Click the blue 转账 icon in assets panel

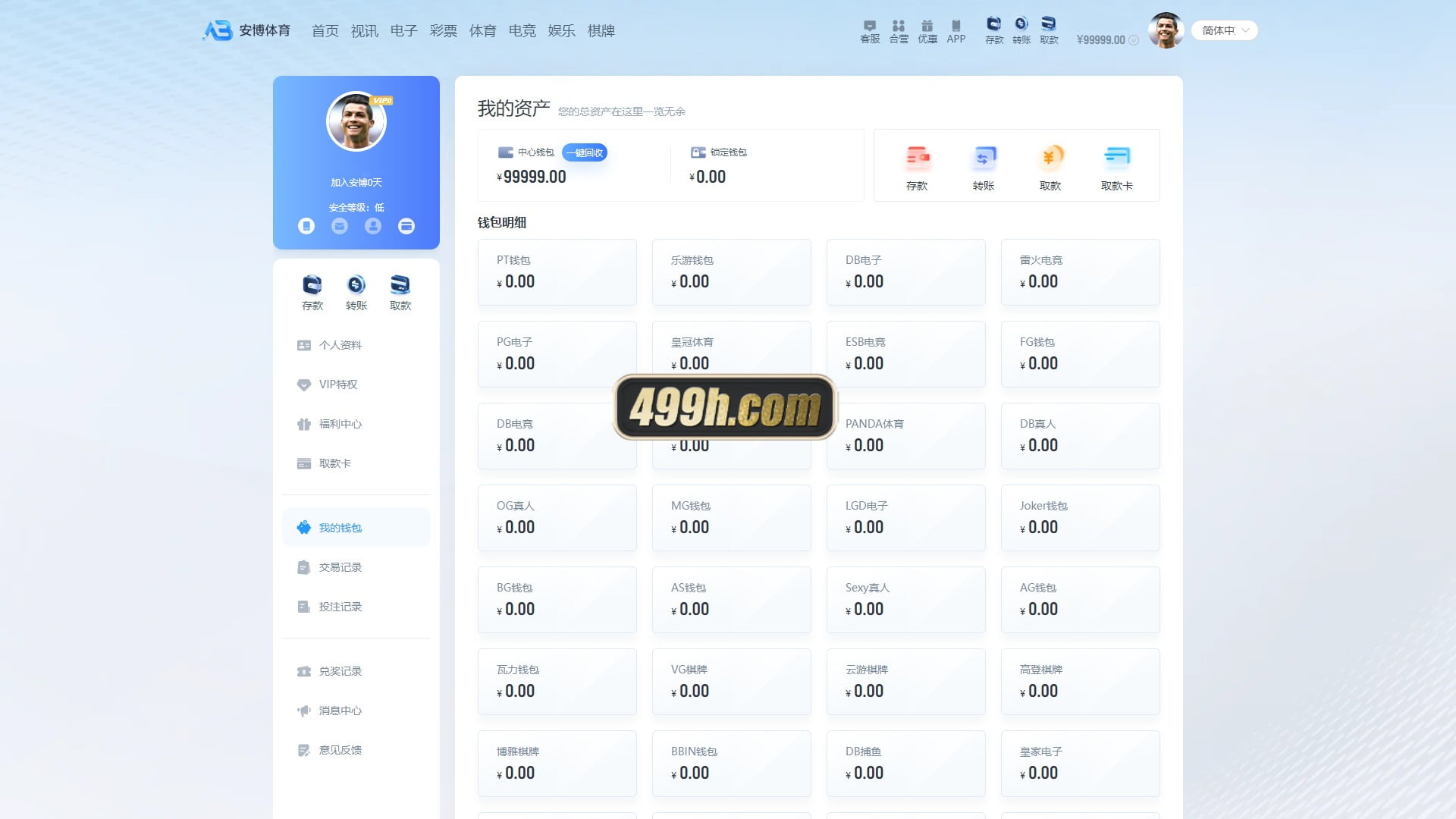click(984, 158)
